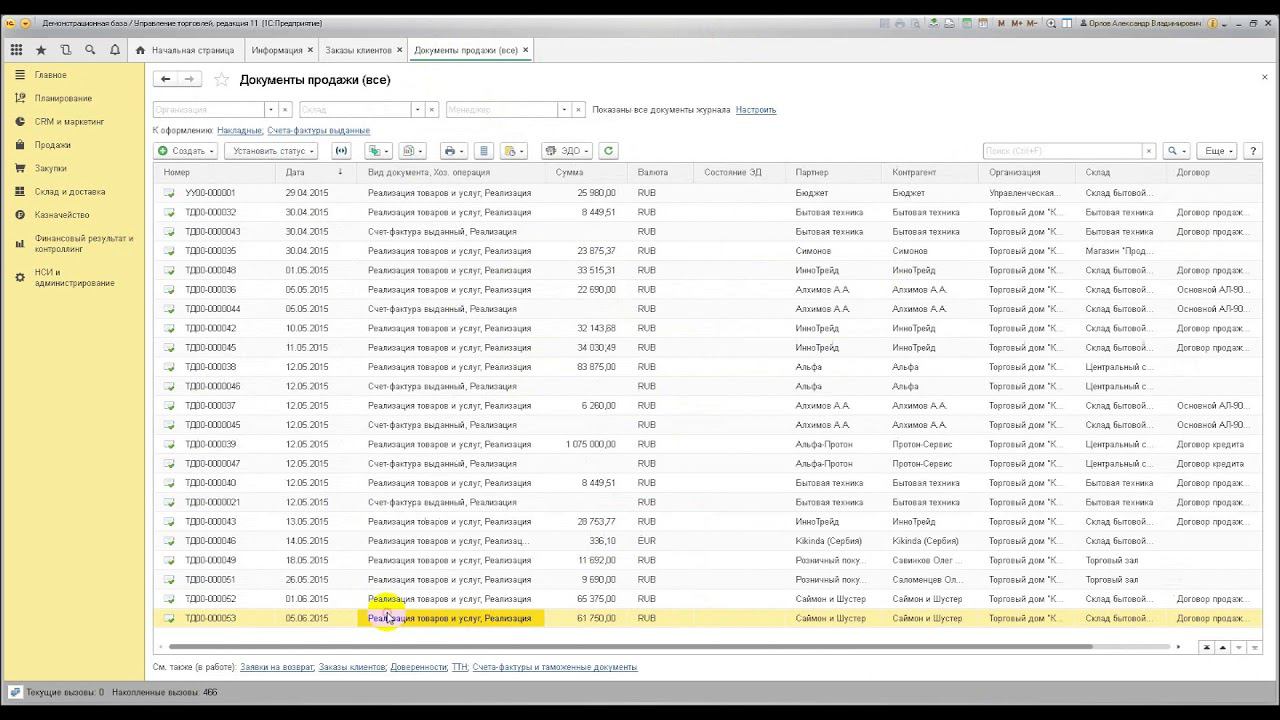Click the Настроить link
Image resolution: width=1280 pixels, height=720 pixels.
coord(756,110)
